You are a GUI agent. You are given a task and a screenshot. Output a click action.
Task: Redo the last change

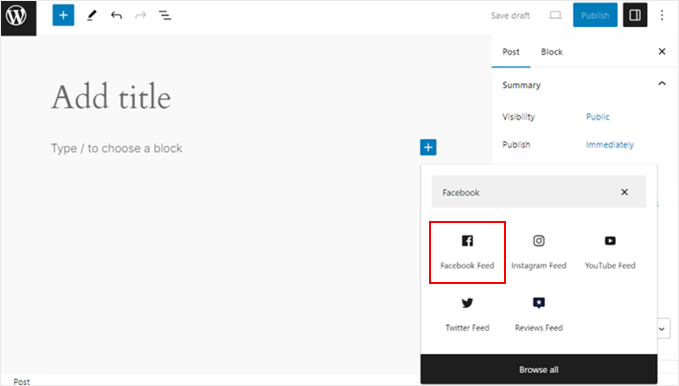coord(140,16)
